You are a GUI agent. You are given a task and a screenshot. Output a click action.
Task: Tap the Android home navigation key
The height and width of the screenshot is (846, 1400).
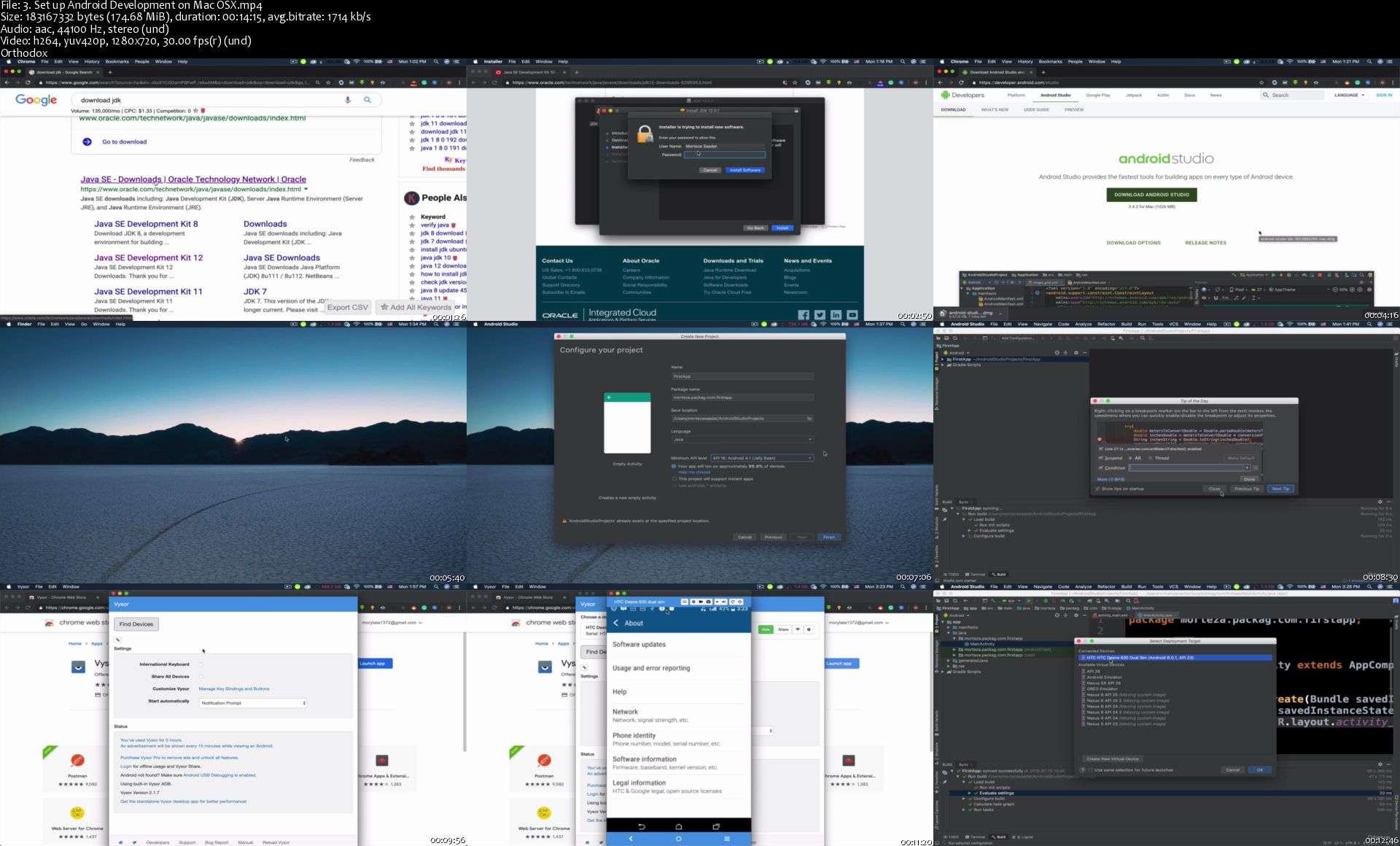click(678, 826)
